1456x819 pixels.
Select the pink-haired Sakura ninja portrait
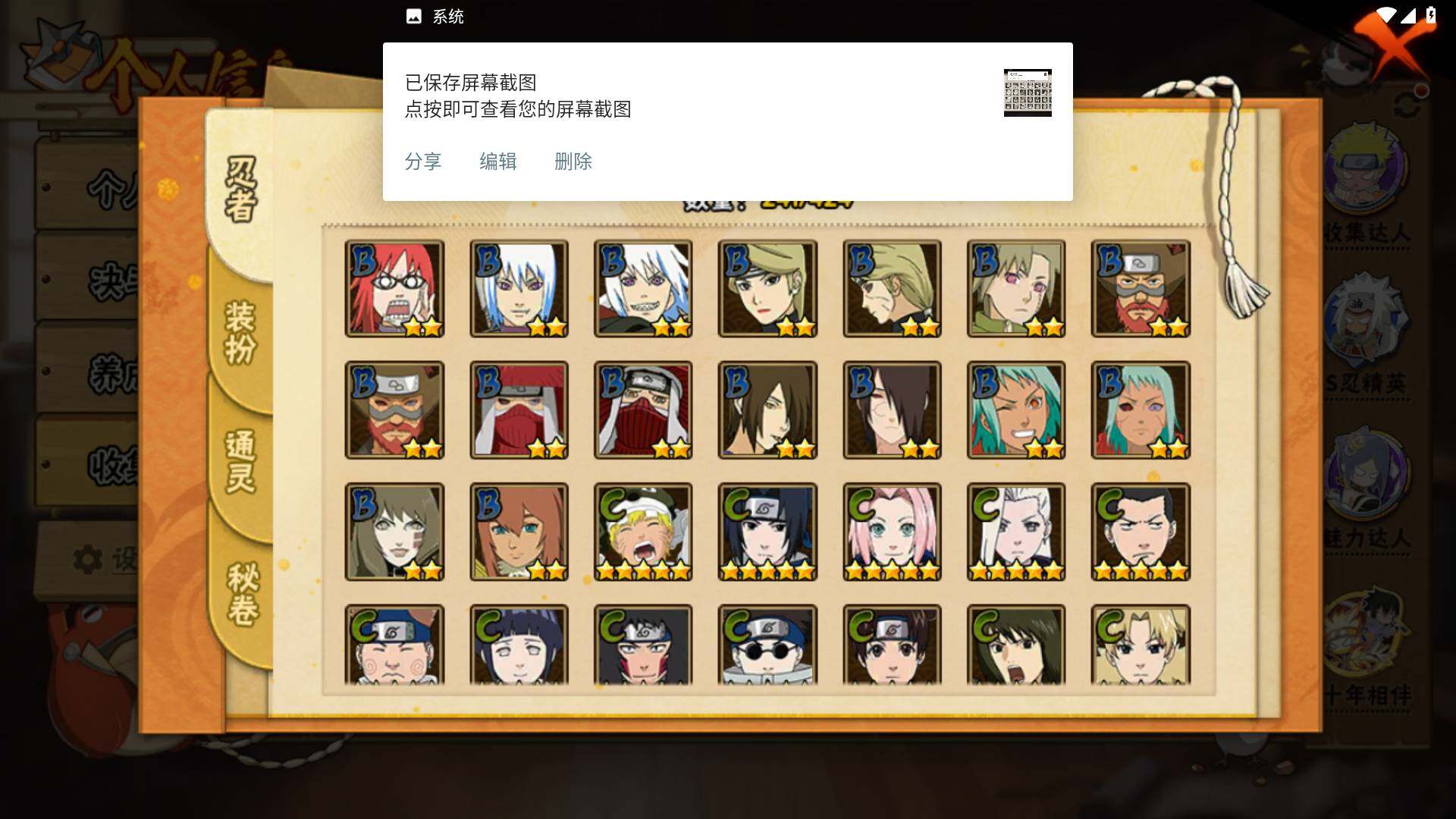pos(892,532)
